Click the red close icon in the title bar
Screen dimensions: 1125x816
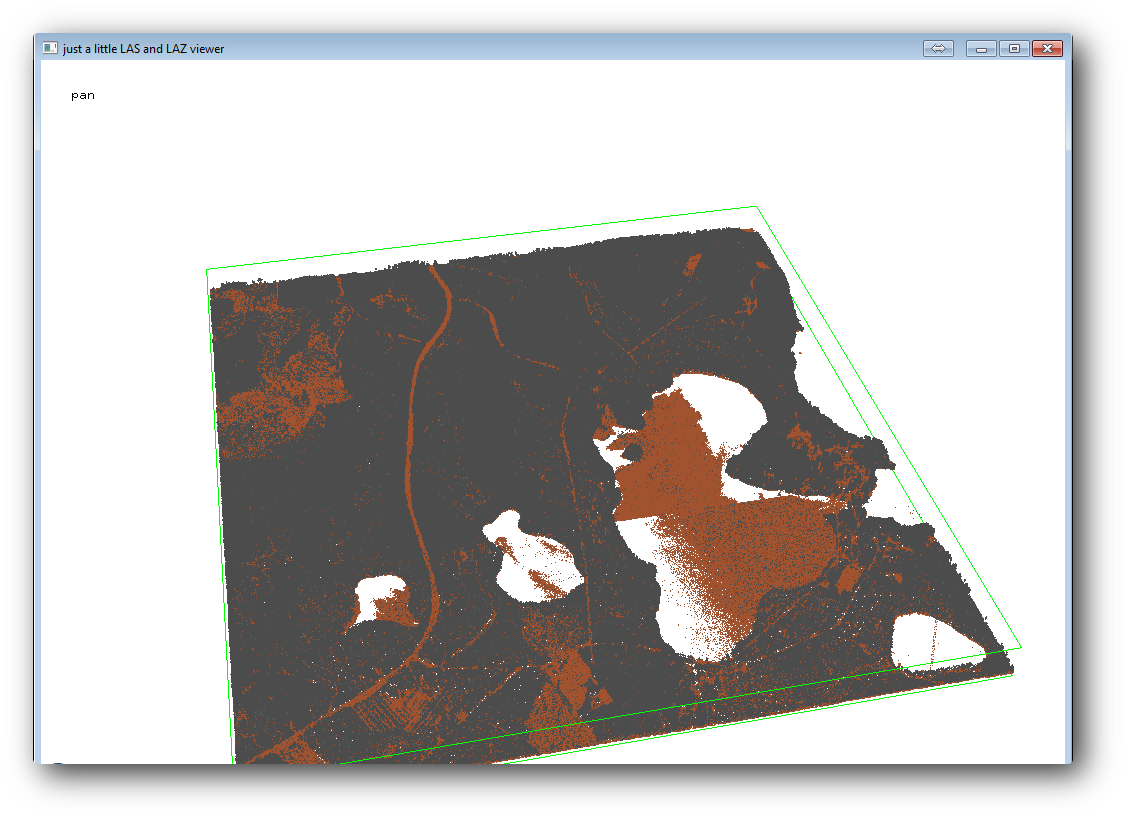(1047, 48)
